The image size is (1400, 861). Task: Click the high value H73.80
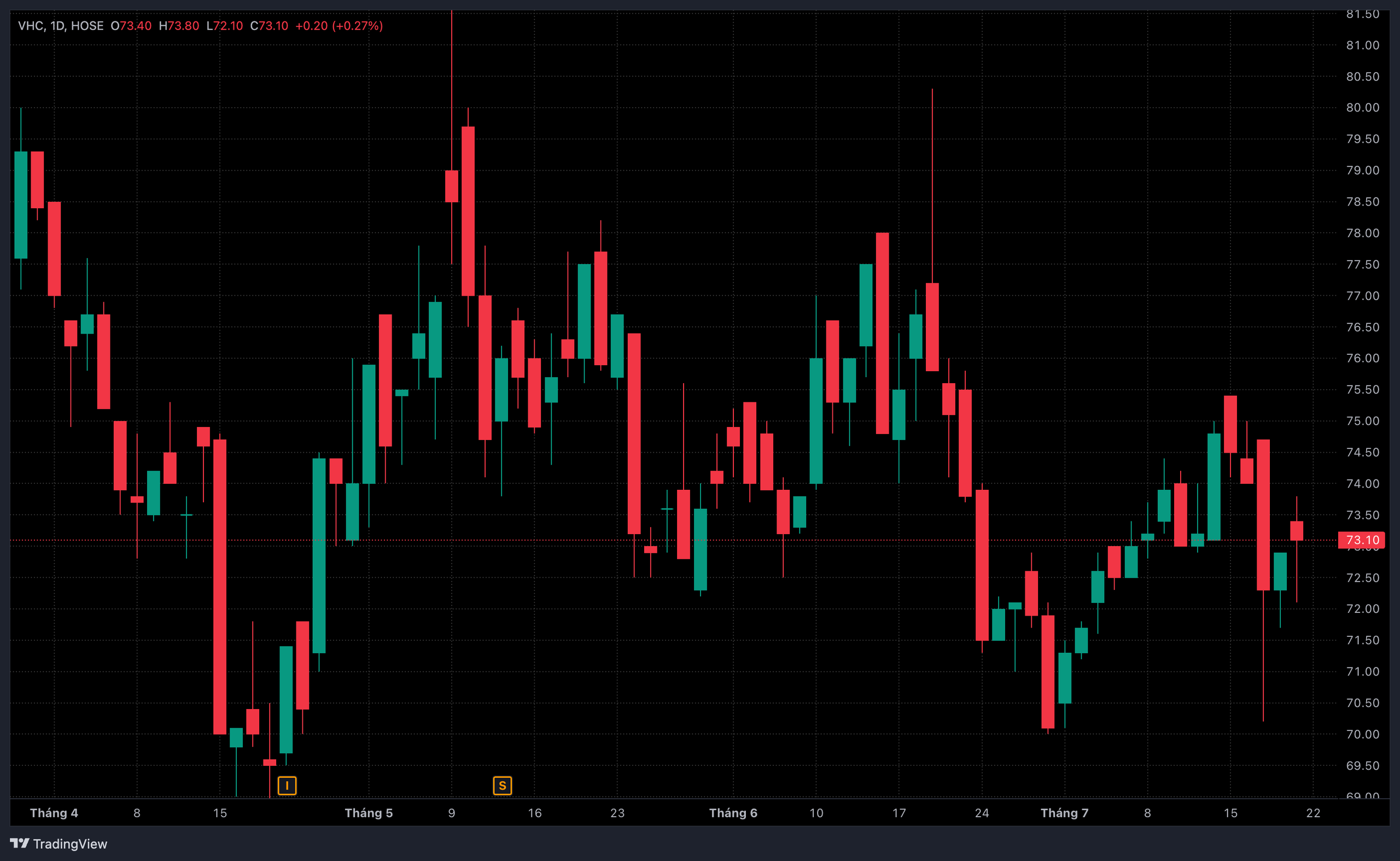tap(179, 26)
